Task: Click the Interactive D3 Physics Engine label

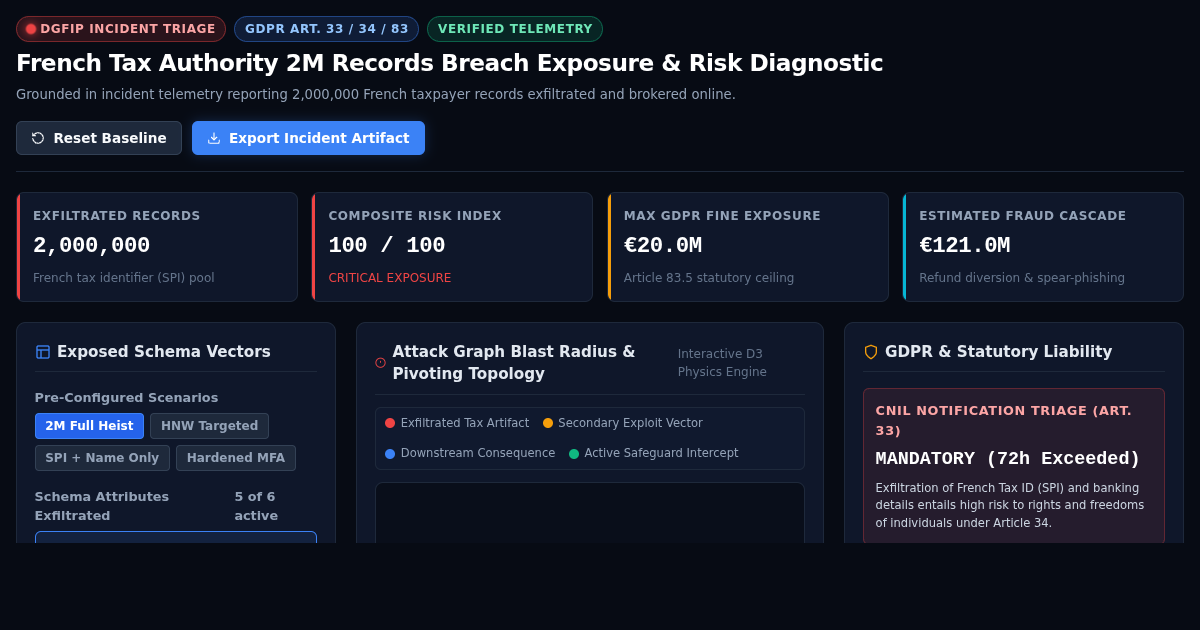Action: (x=722, y=363)
